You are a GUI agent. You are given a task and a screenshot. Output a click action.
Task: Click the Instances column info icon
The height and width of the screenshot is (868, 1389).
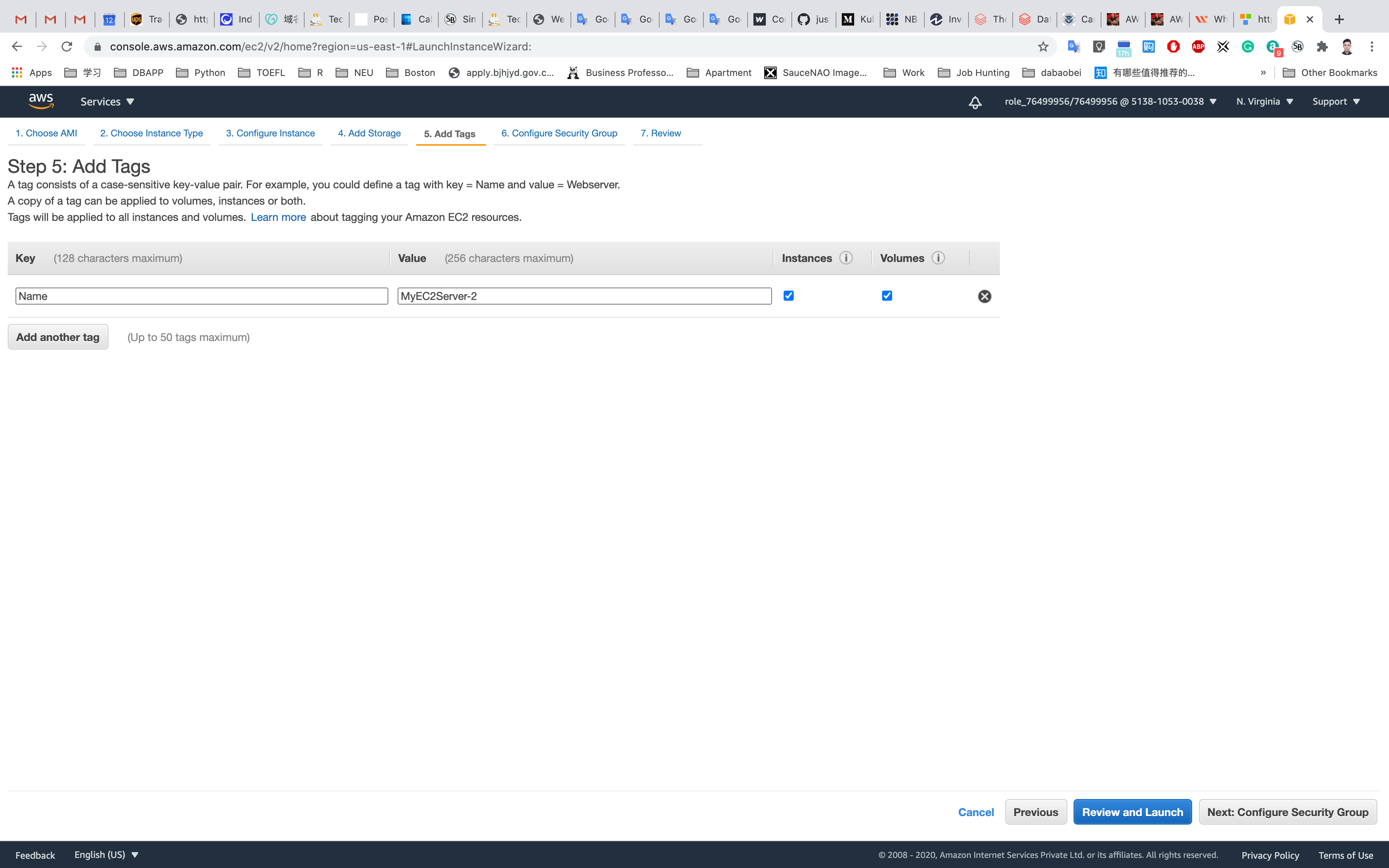point(846,258)
